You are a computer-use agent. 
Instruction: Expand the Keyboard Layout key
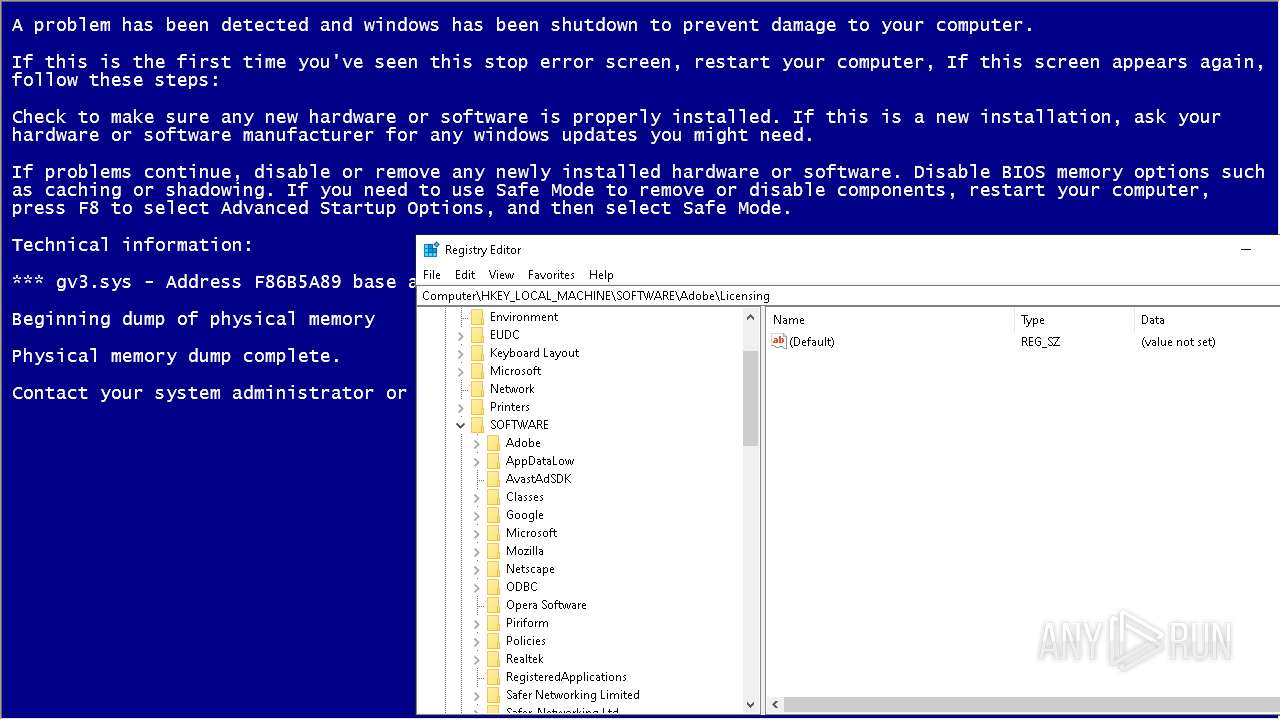[x=461, y=353]
